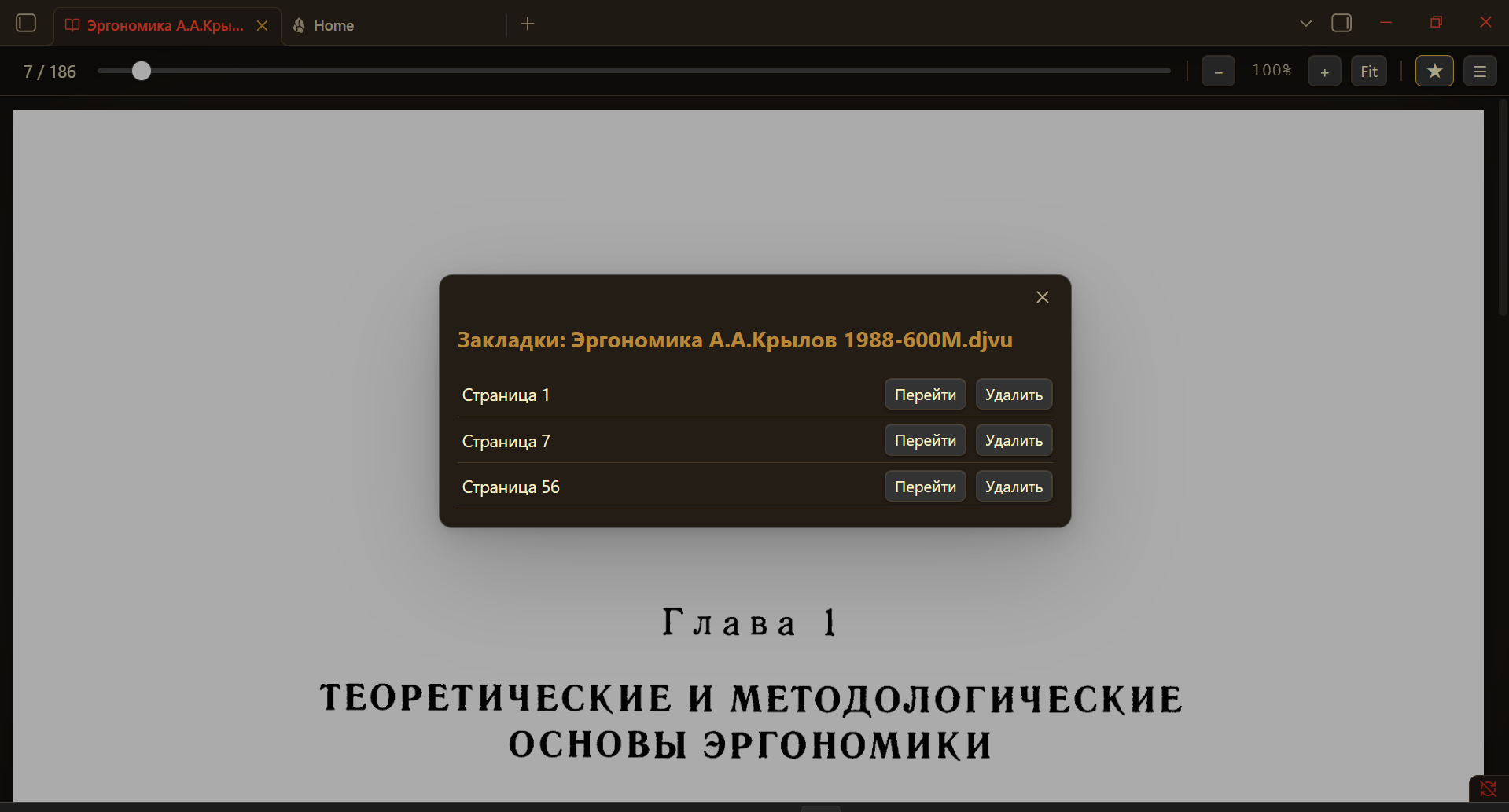The width and height of the screenshot is (1509, 812).
Task: Delete bookmark Страница 56
Action: [1014, 487]
